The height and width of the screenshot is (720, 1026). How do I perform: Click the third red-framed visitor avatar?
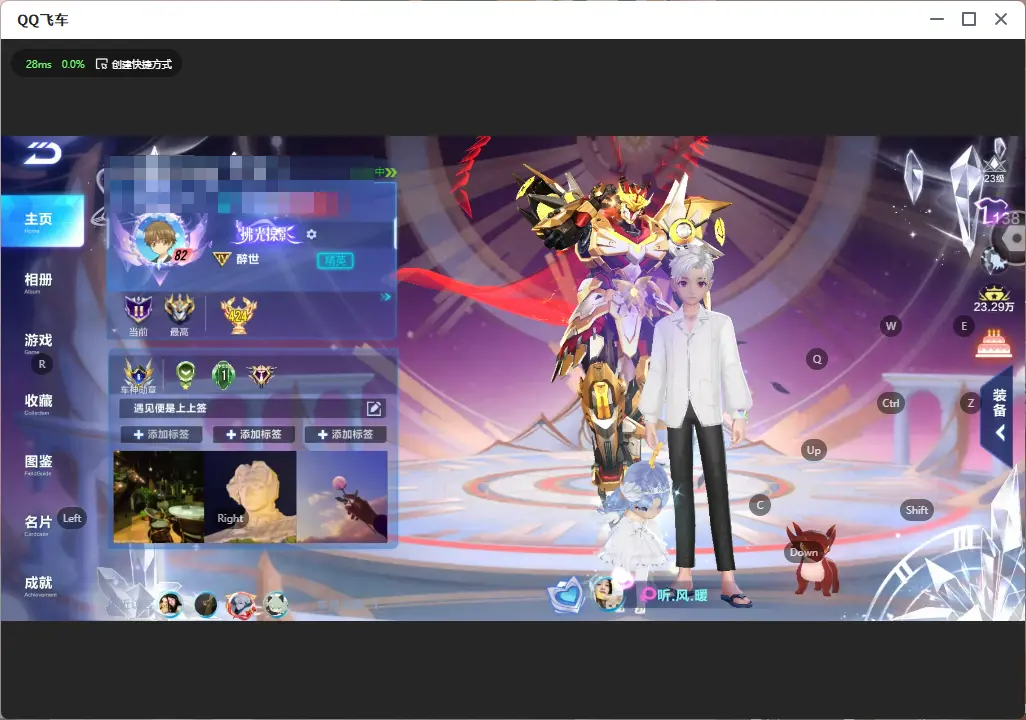coord(241,603)
